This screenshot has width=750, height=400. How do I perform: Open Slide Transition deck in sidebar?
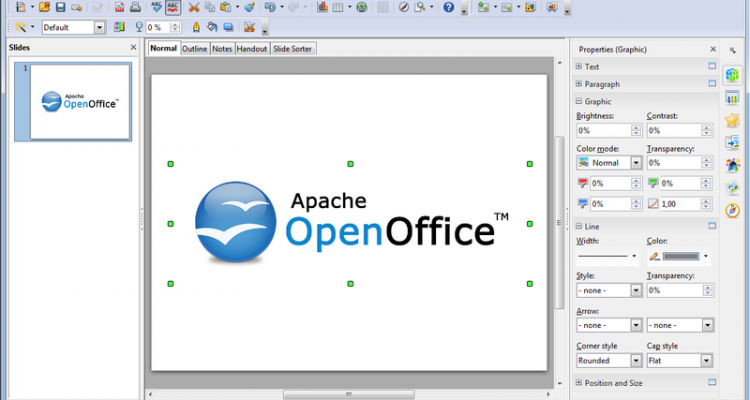732,143
